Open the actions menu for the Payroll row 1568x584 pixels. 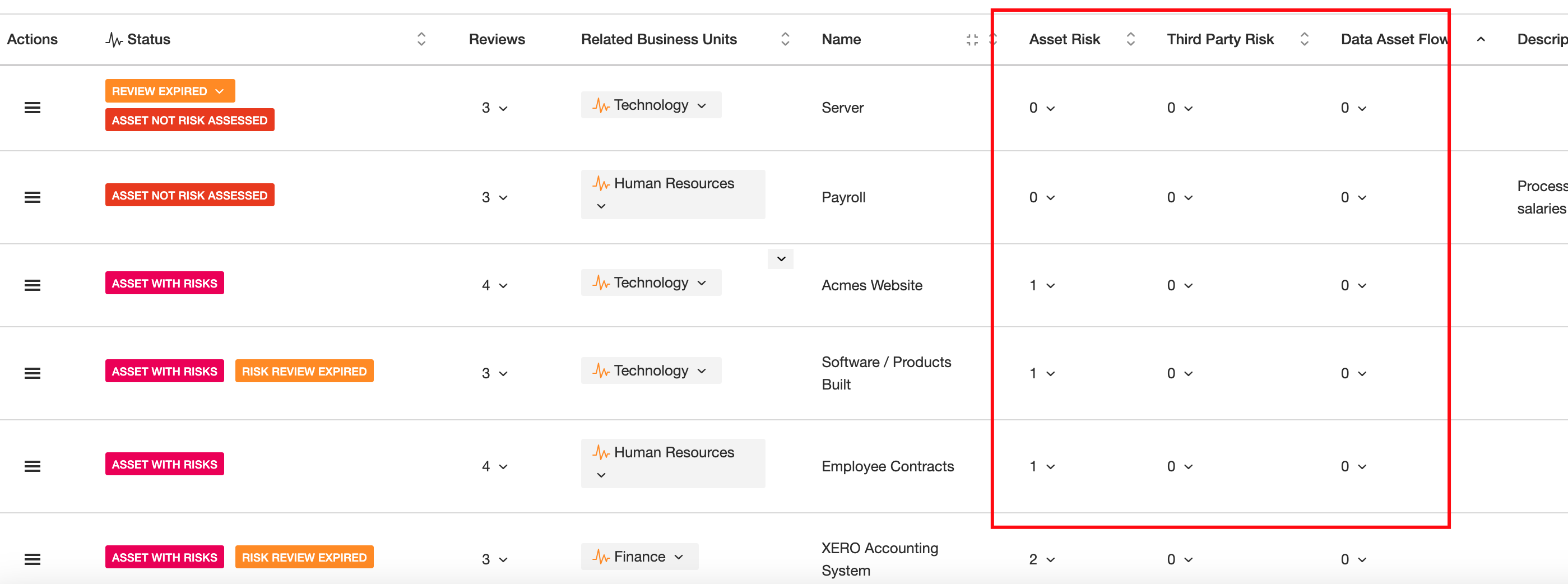33,197
